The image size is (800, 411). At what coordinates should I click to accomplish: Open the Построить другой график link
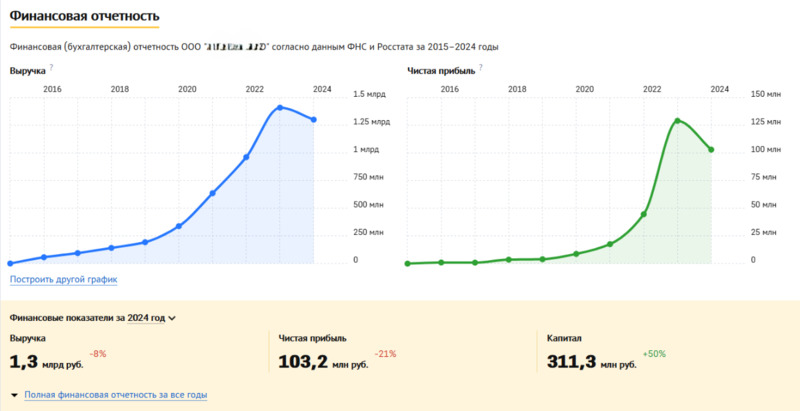(x=63, y=279)
